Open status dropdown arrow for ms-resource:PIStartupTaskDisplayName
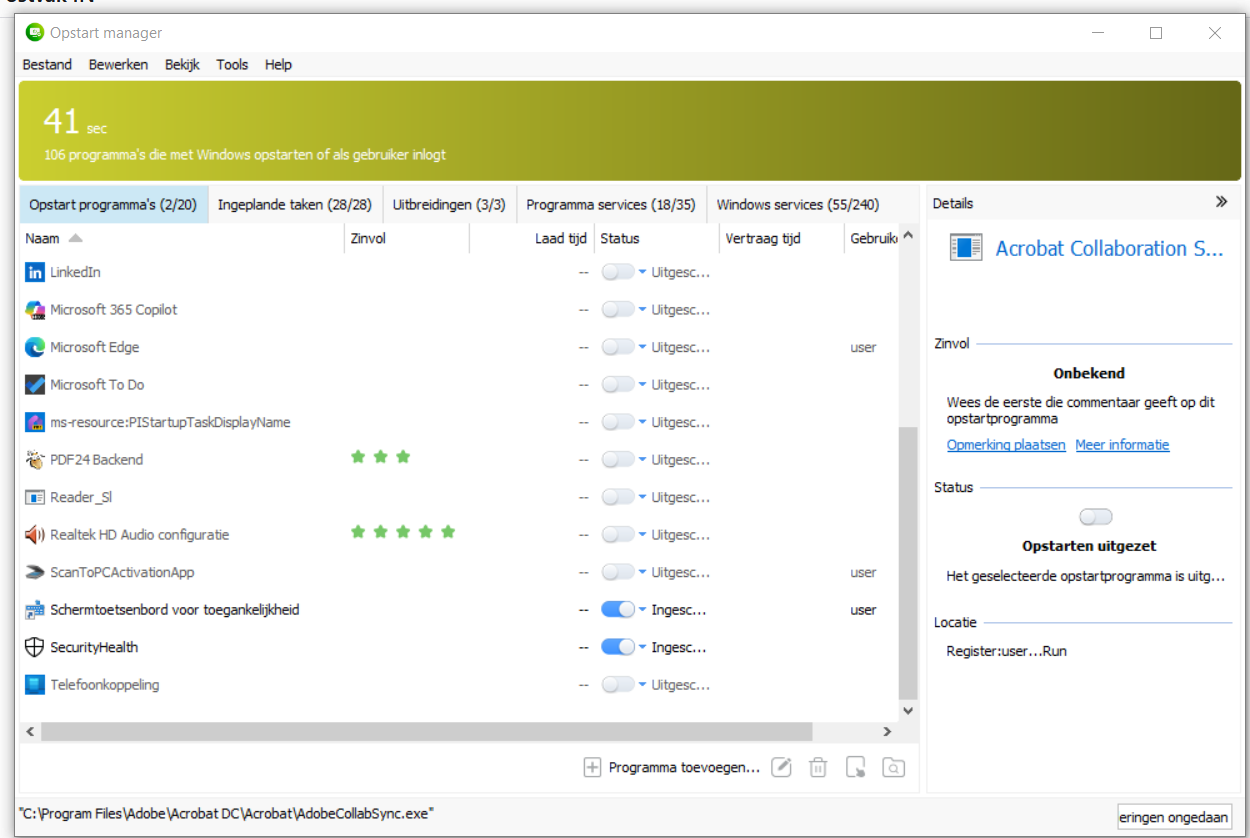This screenshot has height=838, width=1250. tap(642, 422)
